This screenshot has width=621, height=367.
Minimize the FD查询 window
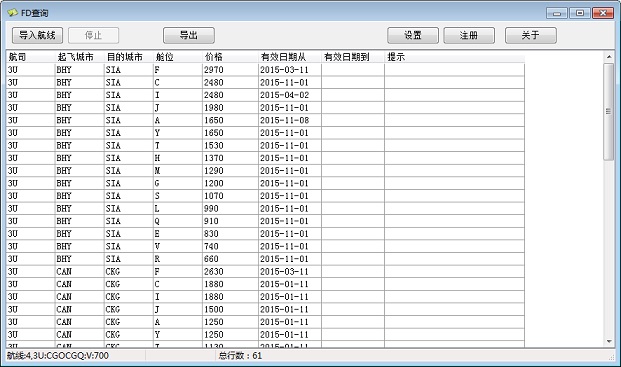(556, 13)
